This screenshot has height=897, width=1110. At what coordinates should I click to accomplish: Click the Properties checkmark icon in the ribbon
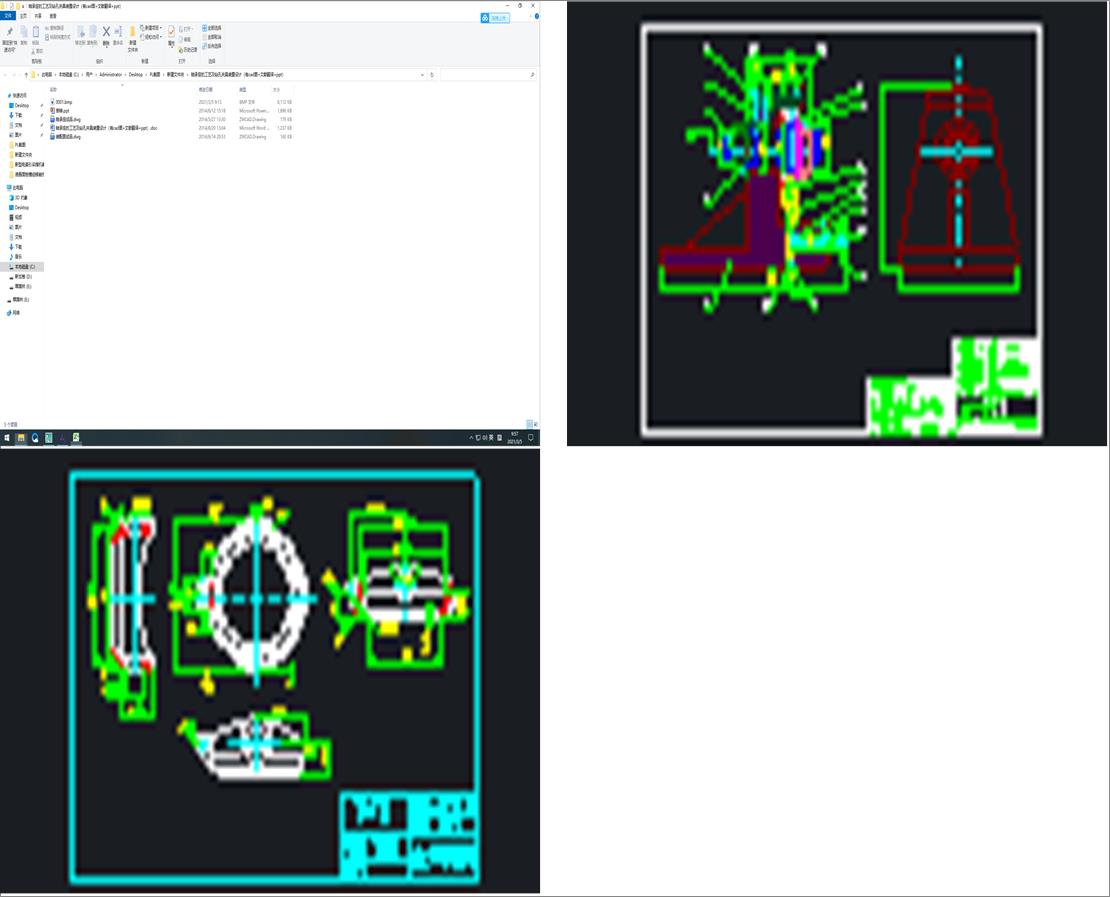point(171,32)
